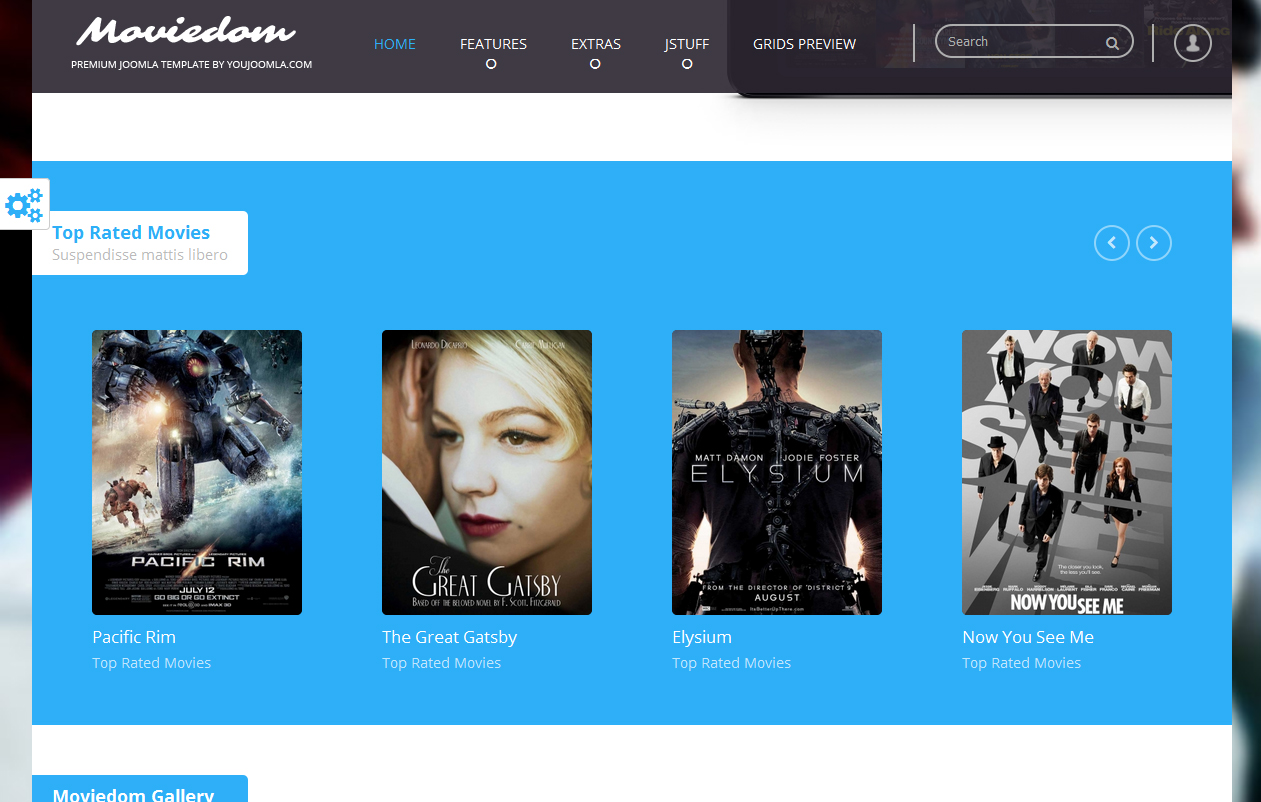Open the Now You See Me link

(x=1027, y=636)
